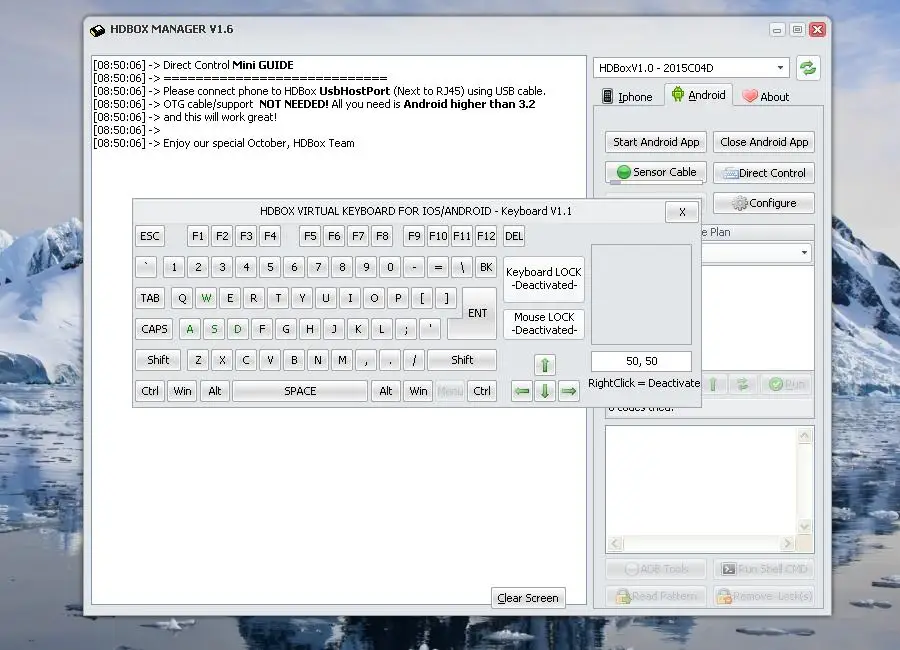Click the backtick key

146,267
